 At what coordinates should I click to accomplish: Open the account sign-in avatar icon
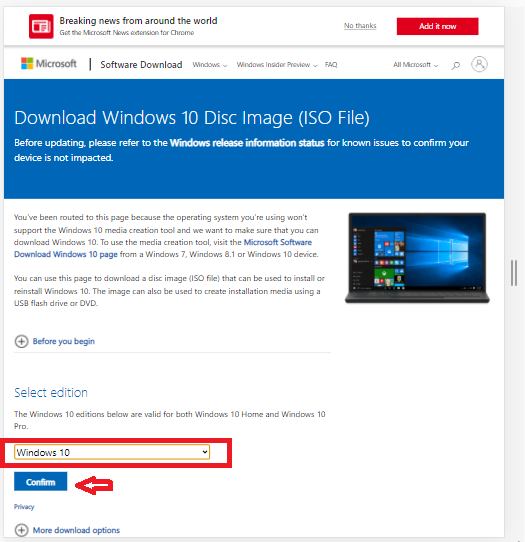(x=479, y=64)
